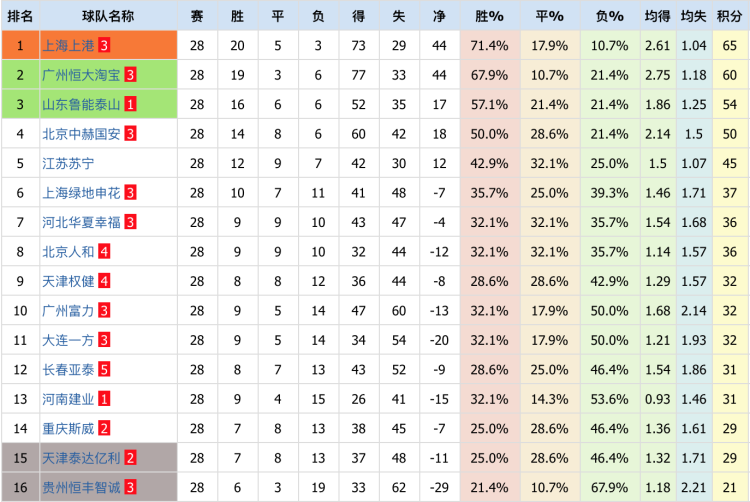Select the 天津权健 team name
The width and height of the screenshot is (750, 502).
[x=68, y=281]
